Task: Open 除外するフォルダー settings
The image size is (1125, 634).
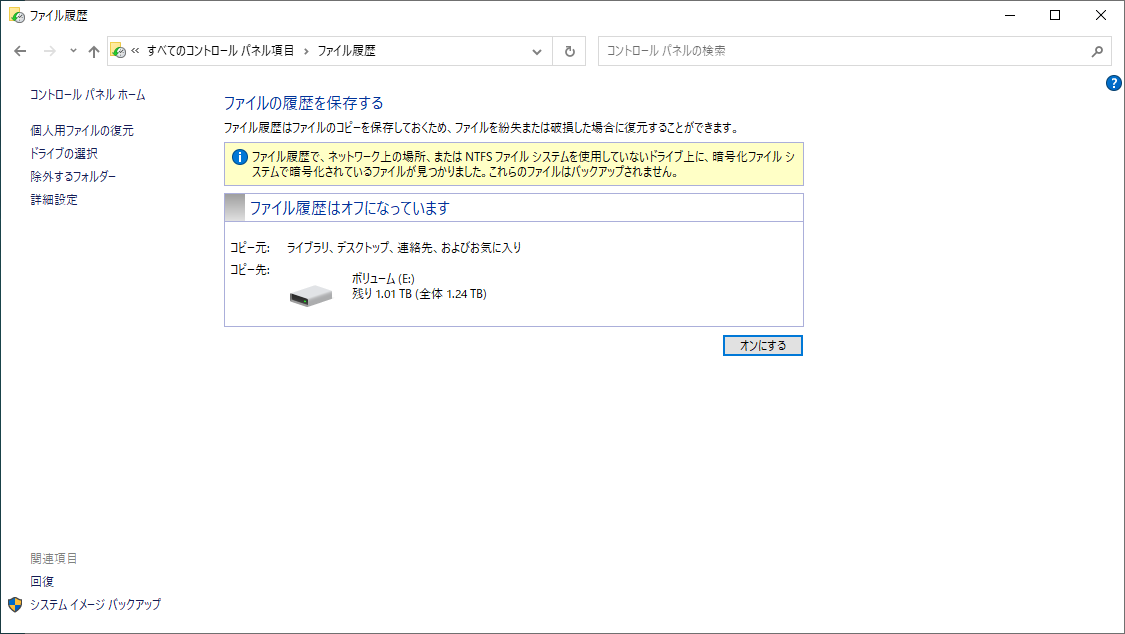Action: 71,176
